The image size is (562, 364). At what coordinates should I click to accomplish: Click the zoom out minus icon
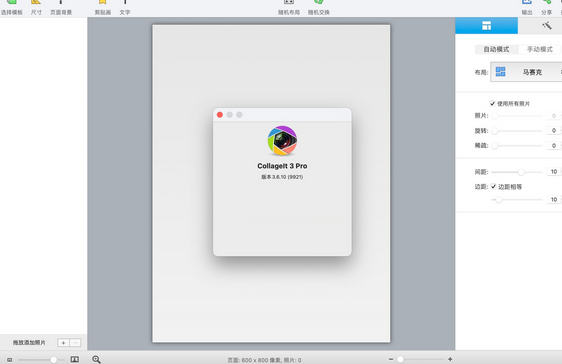[391, 359]
